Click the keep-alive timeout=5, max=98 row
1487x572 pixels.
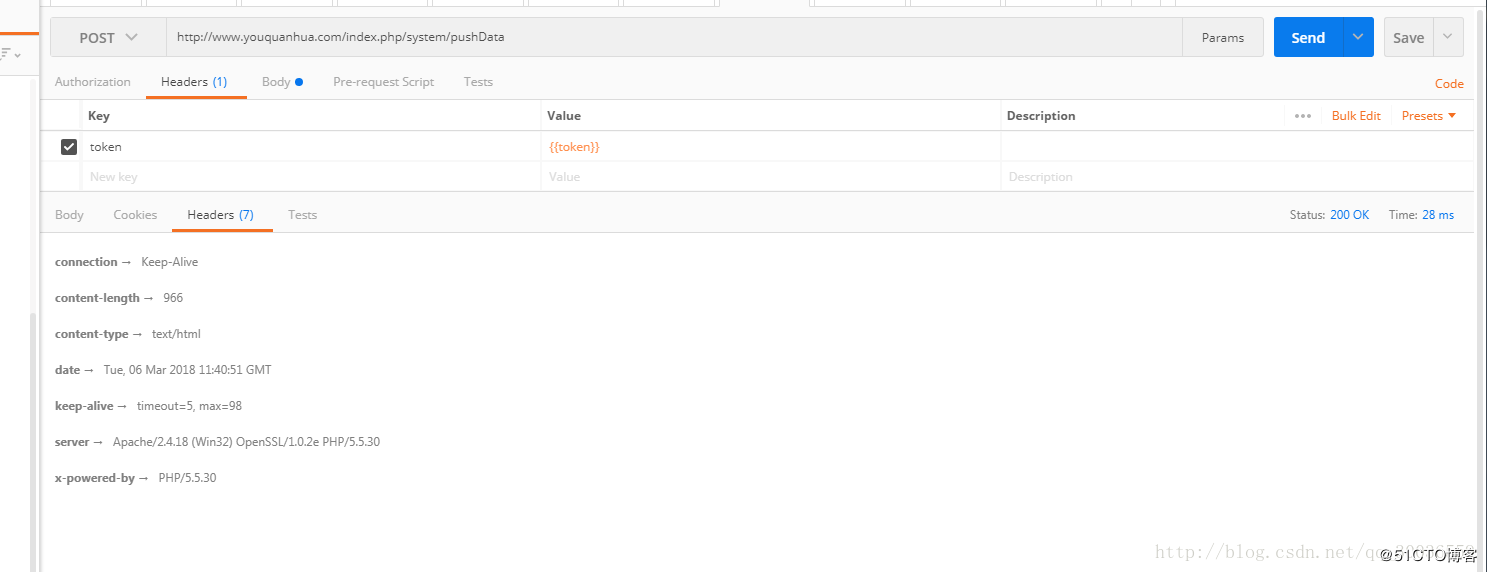pyautogui.click(x=148, y=406)
